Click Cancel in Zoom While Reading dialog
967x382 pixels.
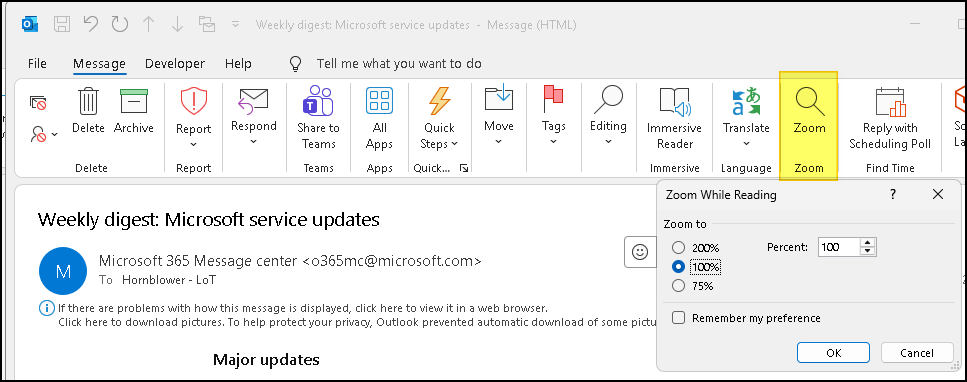point(917,353)
